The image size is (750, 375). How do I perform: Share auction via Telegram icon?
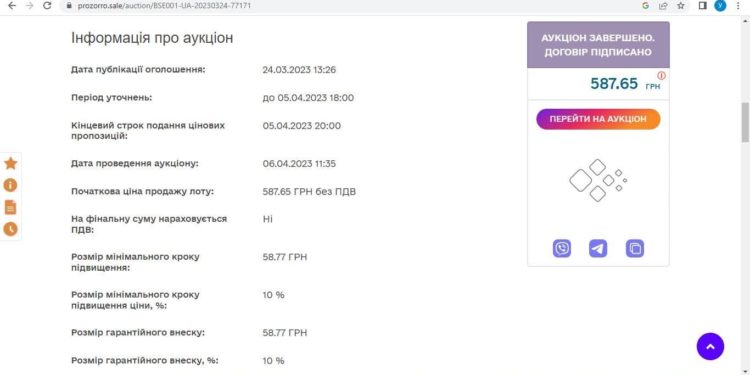pyautogui.click(x=598, y=249)
